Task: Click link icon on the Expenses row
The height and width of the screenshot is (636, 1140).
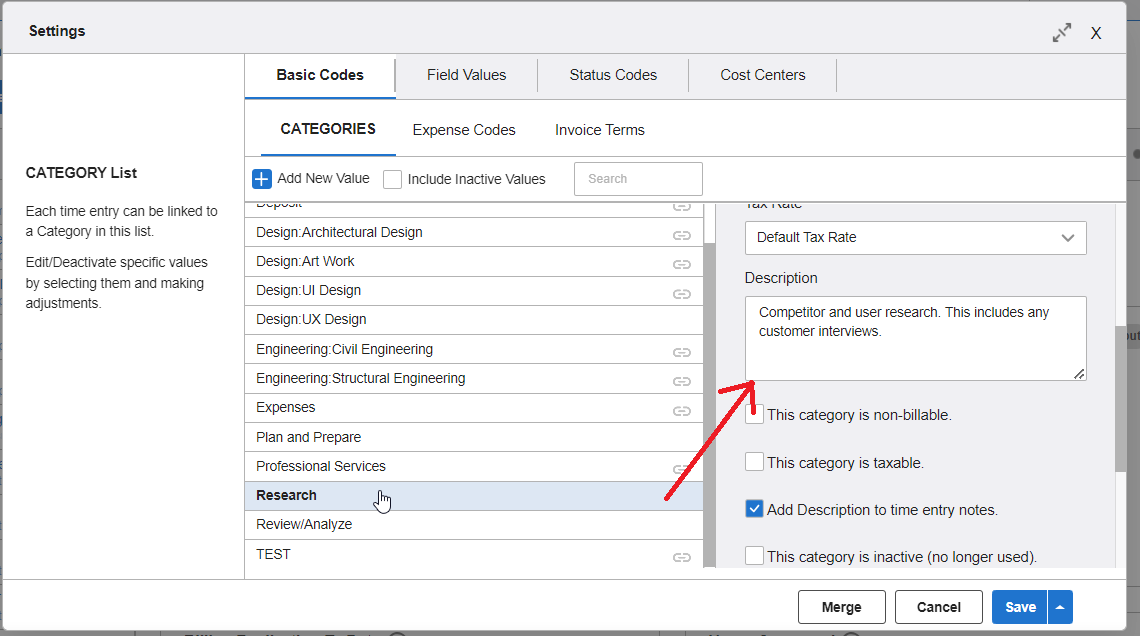Action: click(x=682, y=410)
